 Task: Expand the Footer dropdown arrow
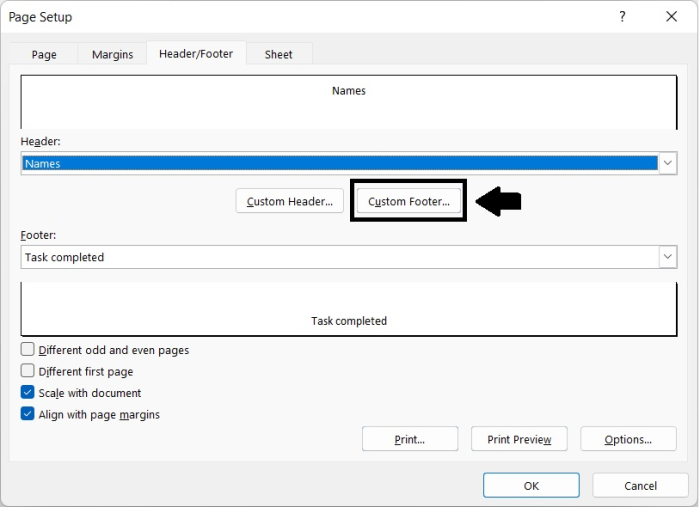(x=668, y=257)
